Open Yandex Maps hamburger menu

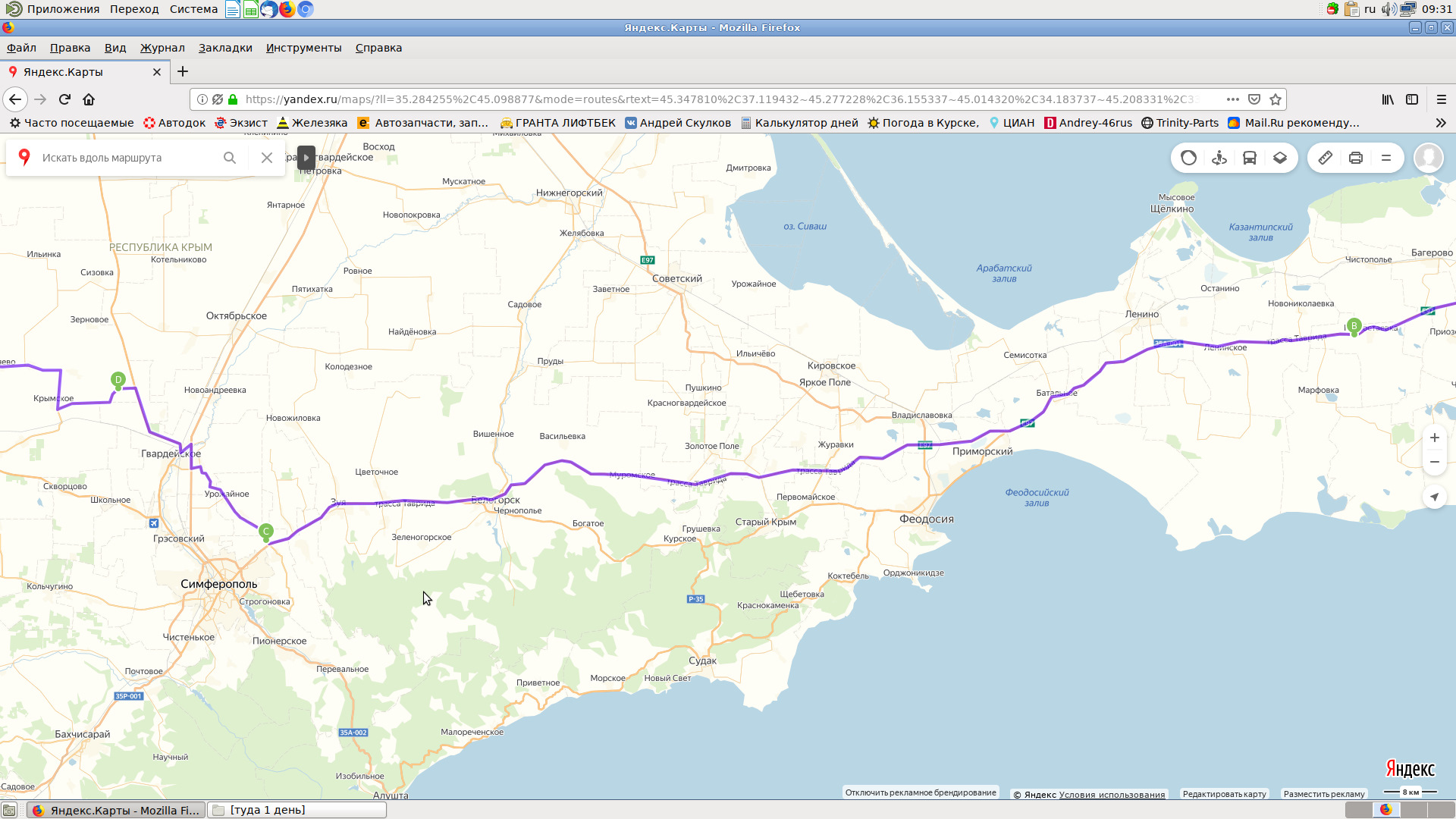point(1386,158)
